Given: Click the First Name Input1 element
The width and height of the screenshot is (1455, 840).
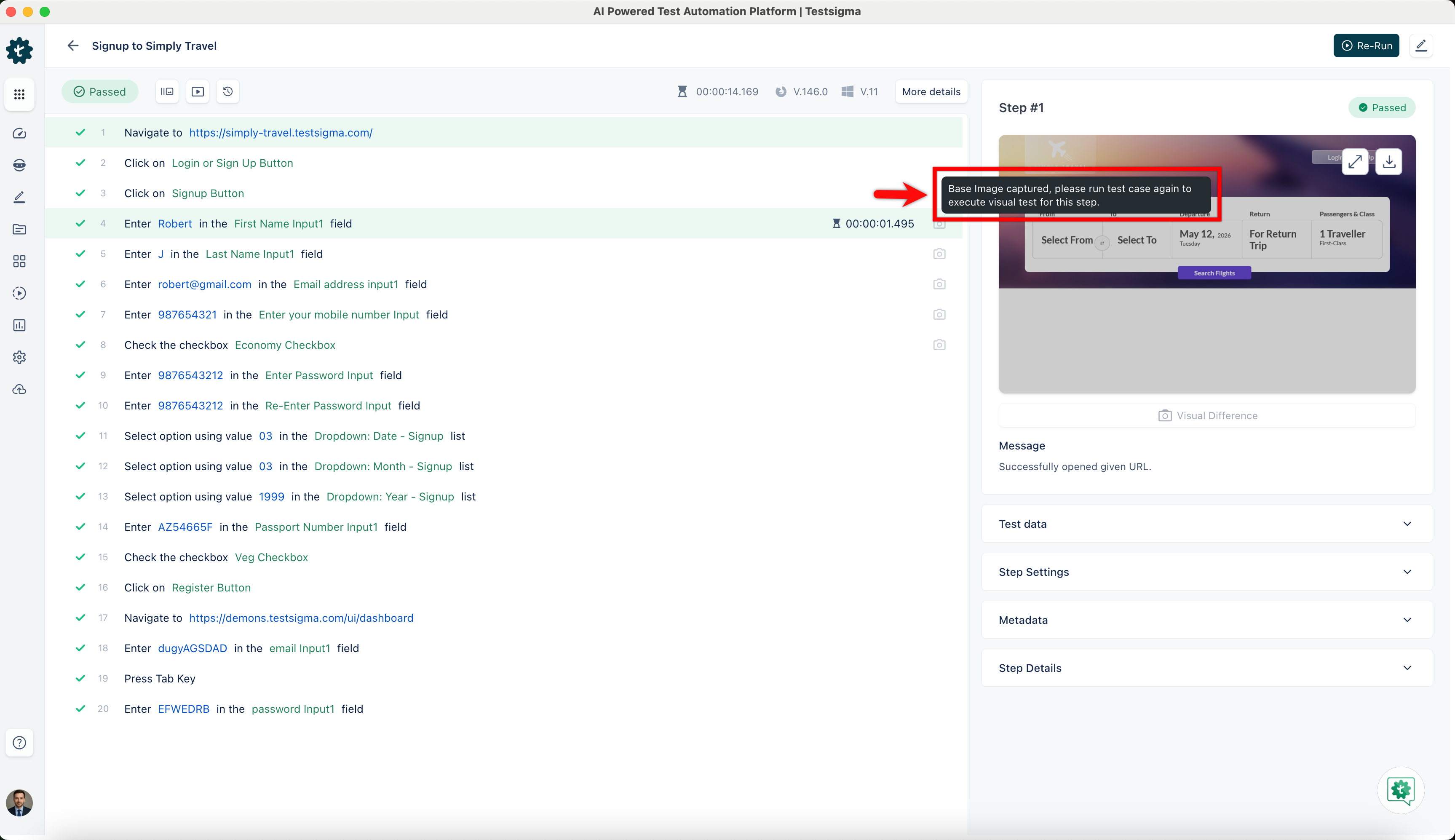Looking at the screenshot, I should point(278,224).
